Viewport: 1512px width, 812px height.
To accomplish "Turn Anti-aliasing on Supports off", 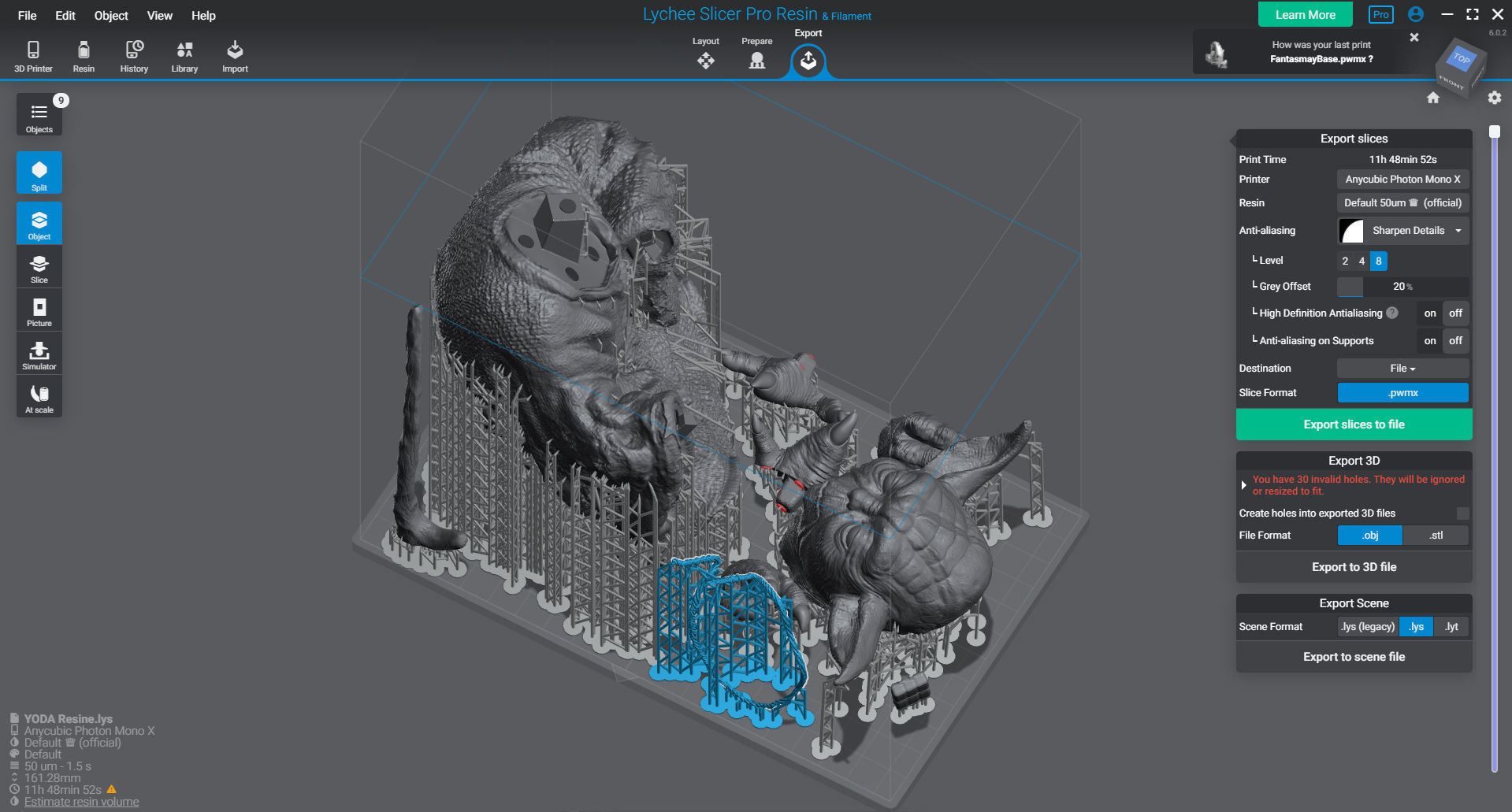I will pos(1455,340).
